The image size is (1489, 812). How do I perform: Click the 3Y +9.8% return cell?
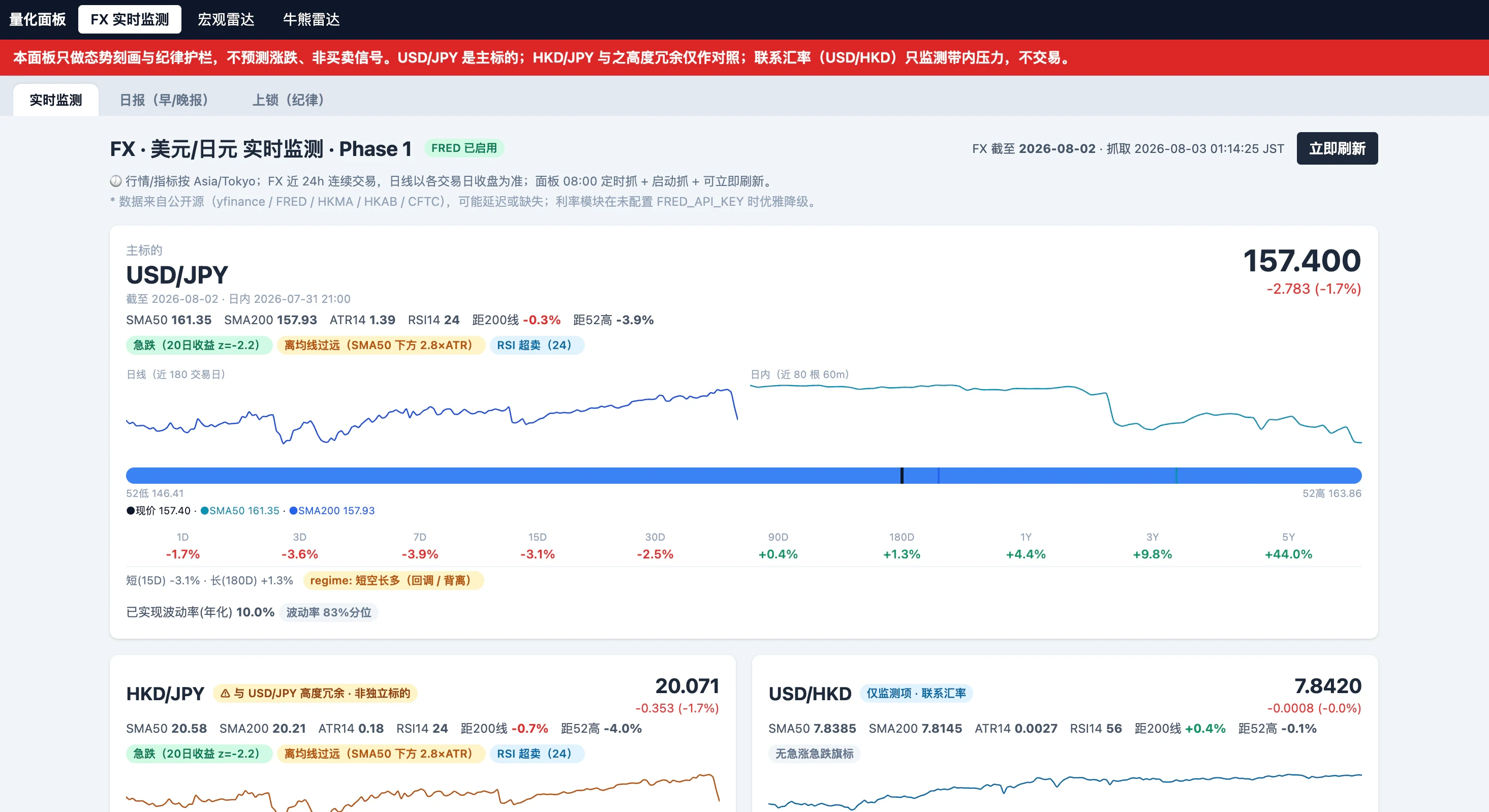coord(1153,546)
